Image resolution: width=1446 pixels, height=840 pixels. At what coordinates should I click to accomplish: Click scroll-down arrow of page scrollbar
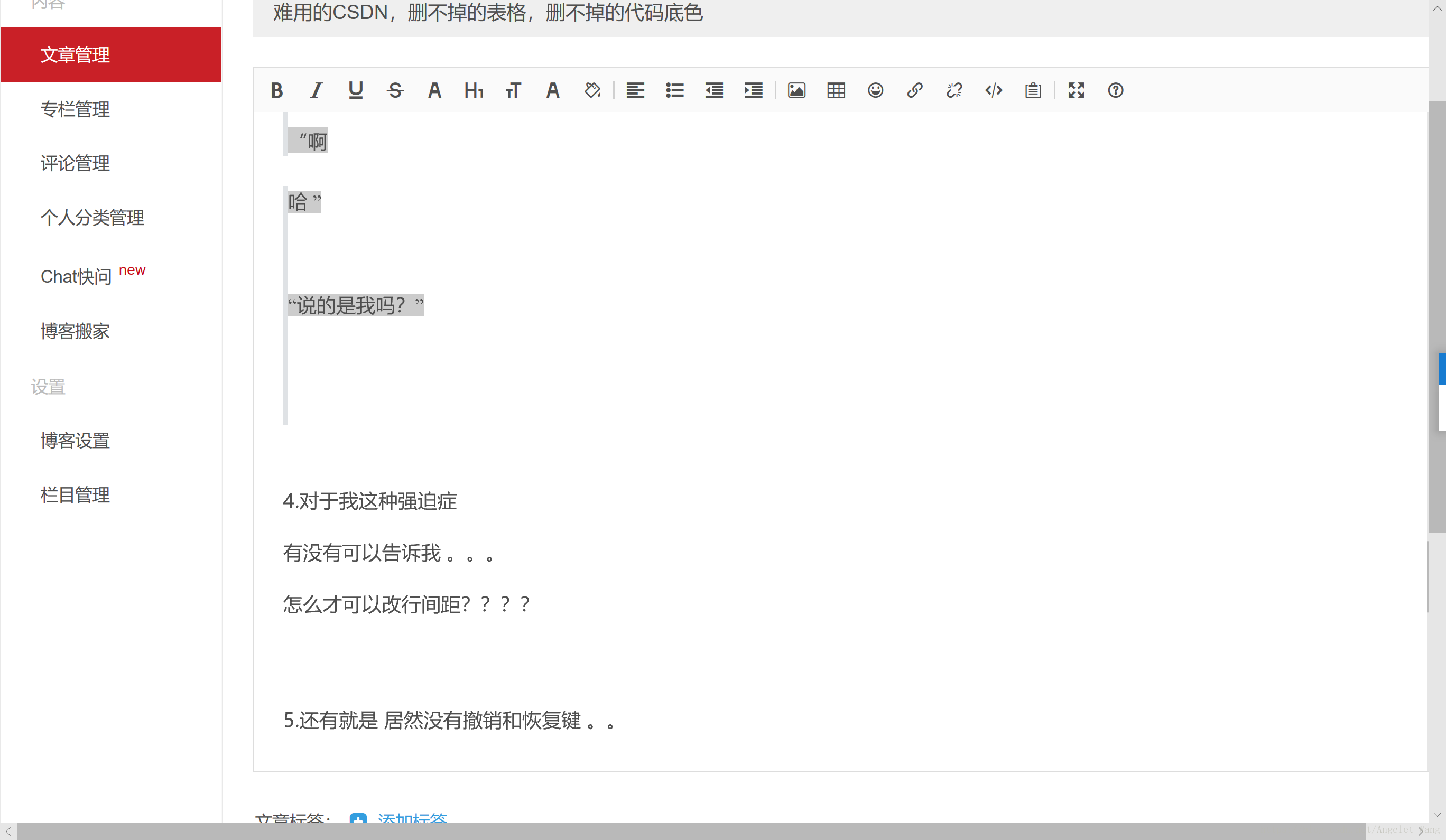(1437, 814)
